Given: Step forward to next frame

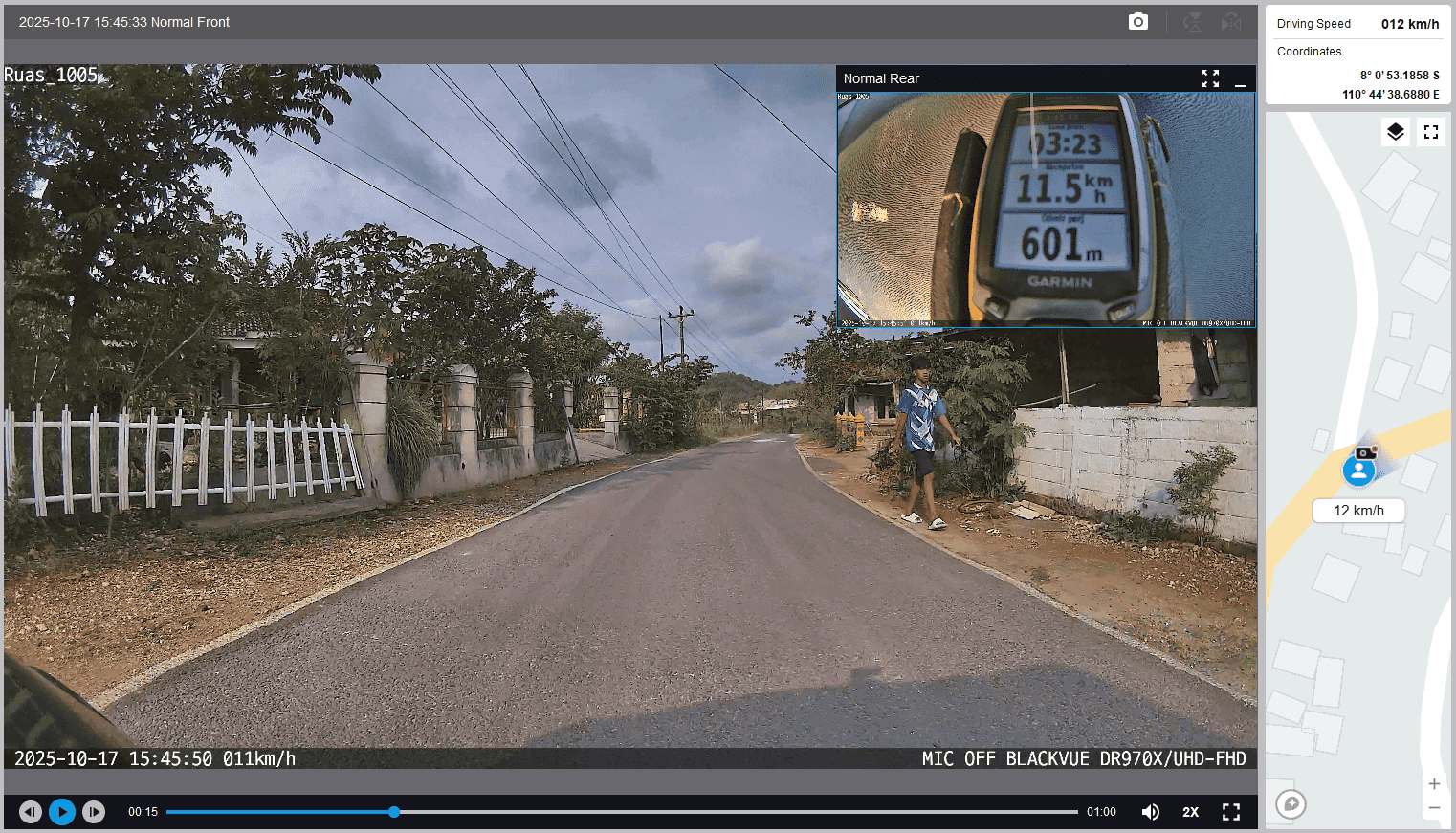Looking at the screenshot, I should (94, 812).
